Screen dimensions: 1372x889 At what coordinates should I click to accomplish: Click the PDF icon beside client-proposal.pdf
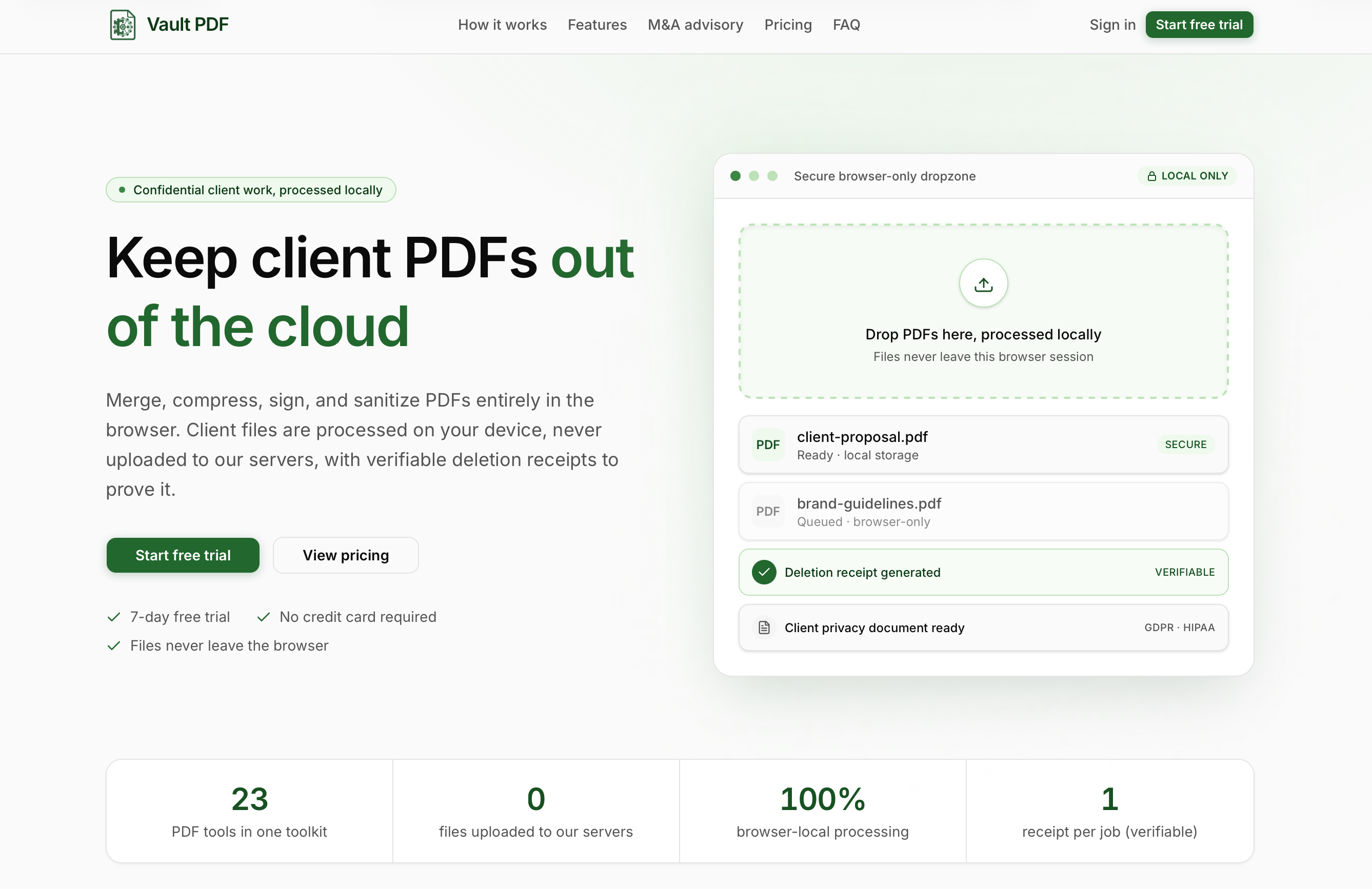768,445
